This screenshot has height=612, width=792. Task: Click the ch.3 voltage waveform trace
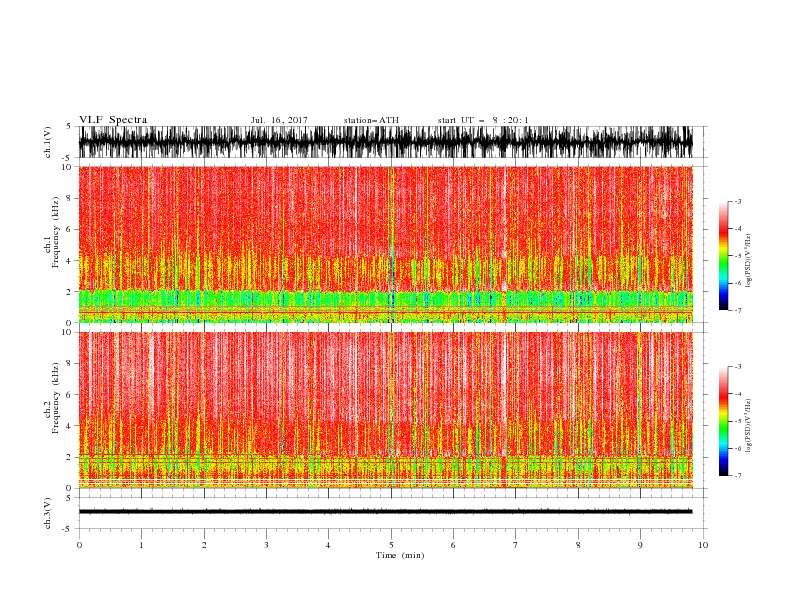(386, 512)
